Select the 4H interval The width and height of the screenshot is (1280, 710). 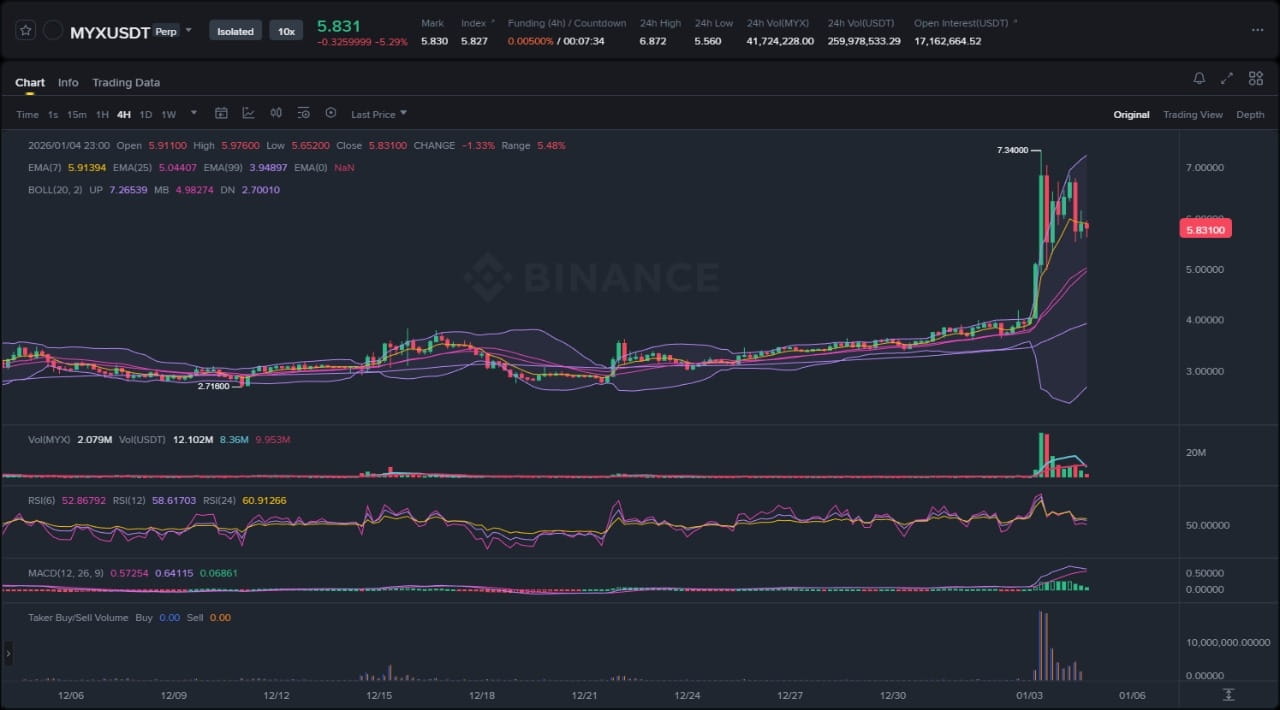(x=124, y=114)
